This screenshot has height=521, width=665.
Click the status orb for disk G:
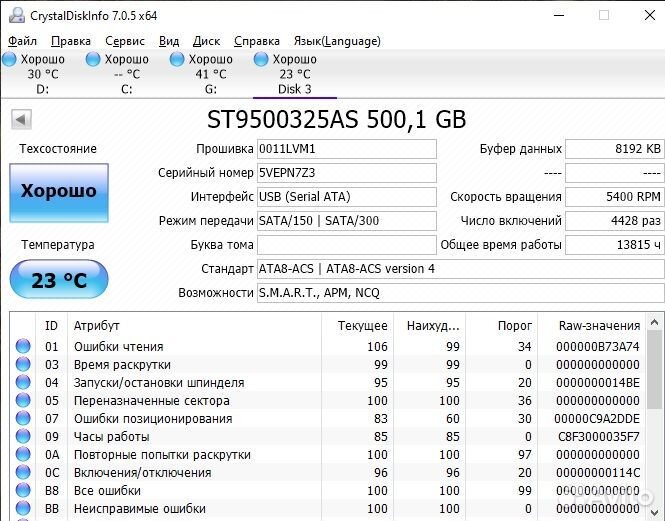(177, 59)
